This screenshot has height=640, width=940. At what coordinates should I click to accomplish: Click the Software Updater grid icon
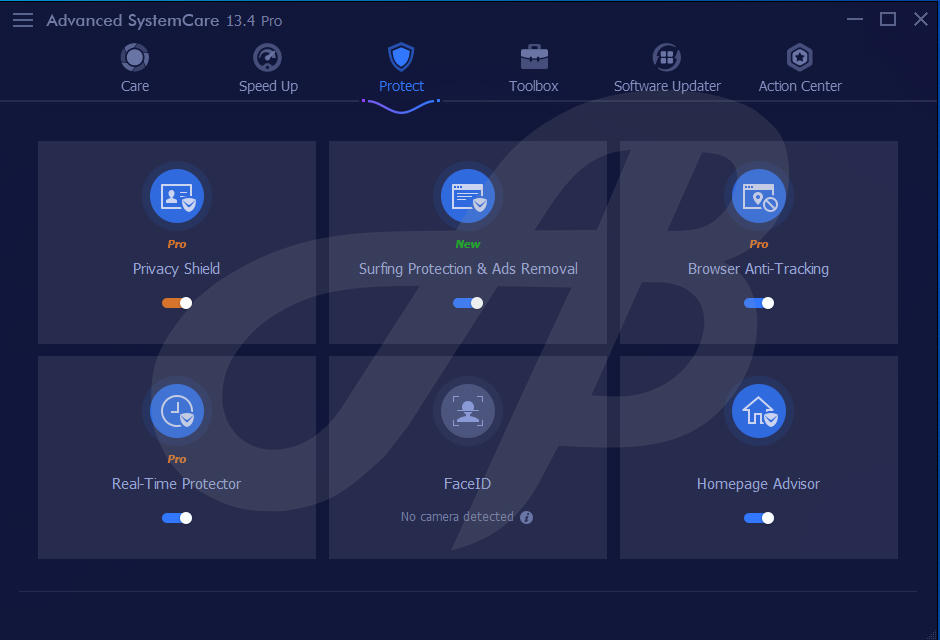tap(667, 58)
